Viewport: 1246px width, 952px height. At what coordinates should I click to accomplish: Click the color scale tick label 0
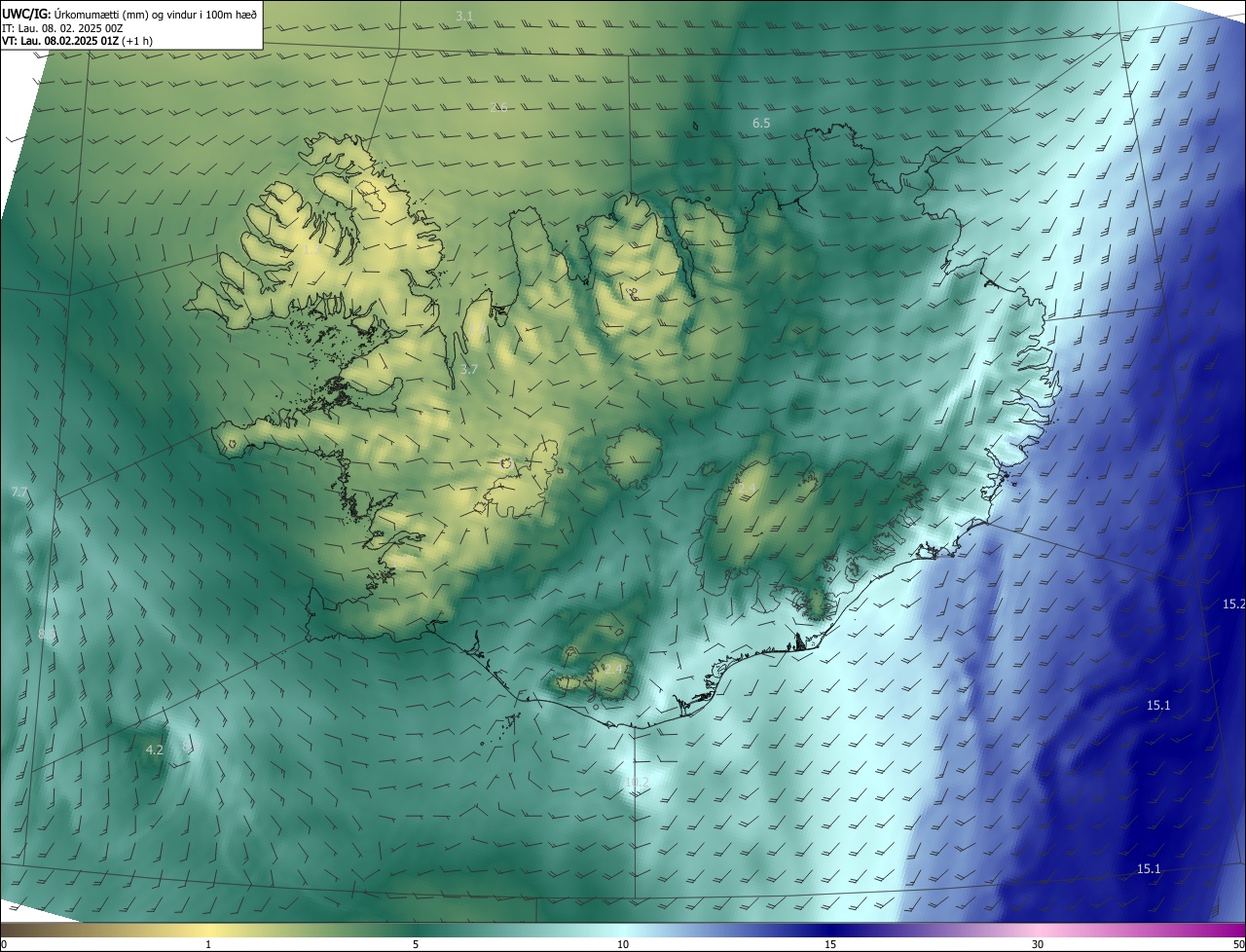pyautogui.click(x=4, y=944)
